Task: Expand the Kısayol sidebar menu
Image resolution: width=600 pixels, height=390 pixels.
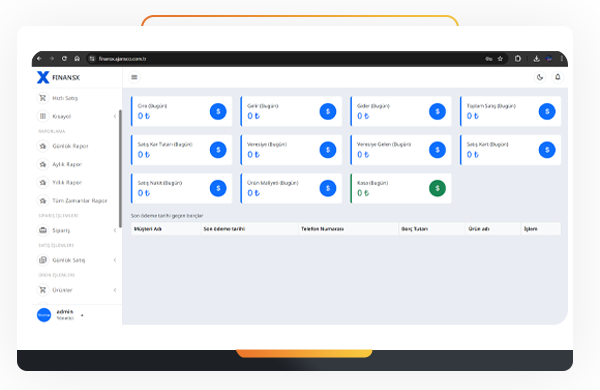Action: [x=62, y=116]
